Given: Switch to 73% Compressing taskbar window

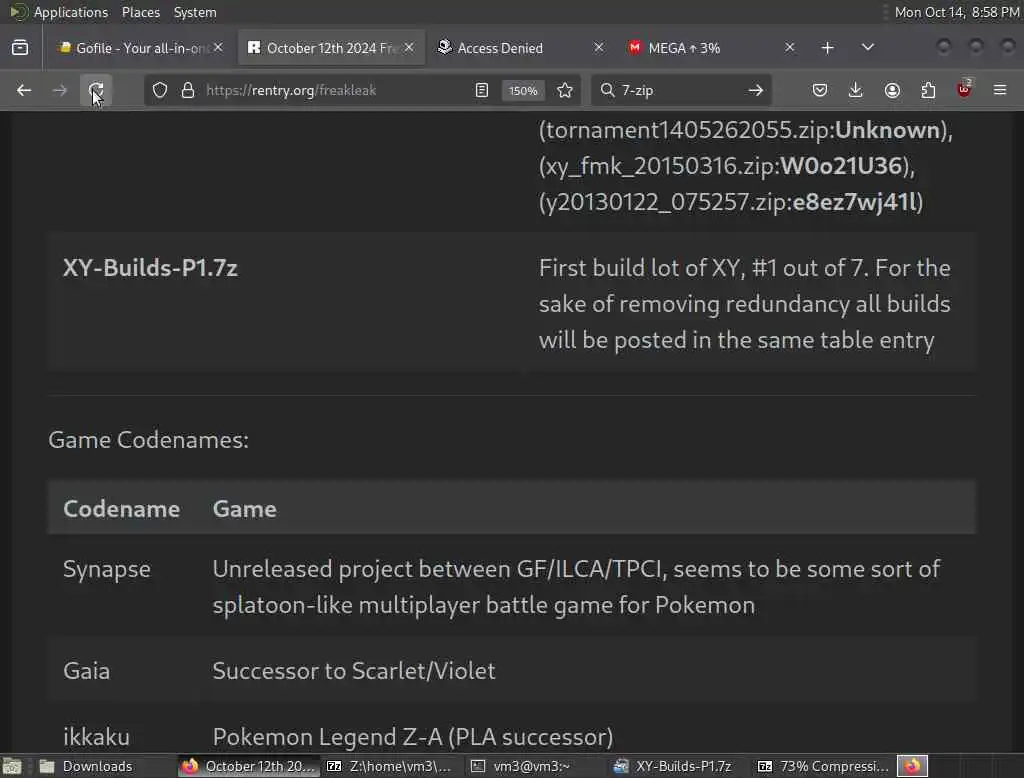Looking at the screenshot, I should (x=824, y=766).
